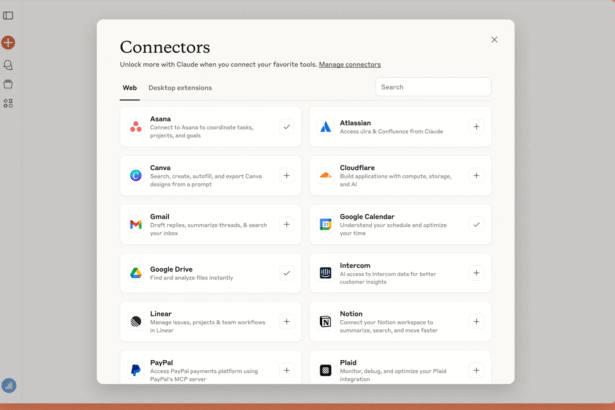Add the Linear connector with plus button
Viewport: 615px width, 410px height.
[x=286, y=322]
